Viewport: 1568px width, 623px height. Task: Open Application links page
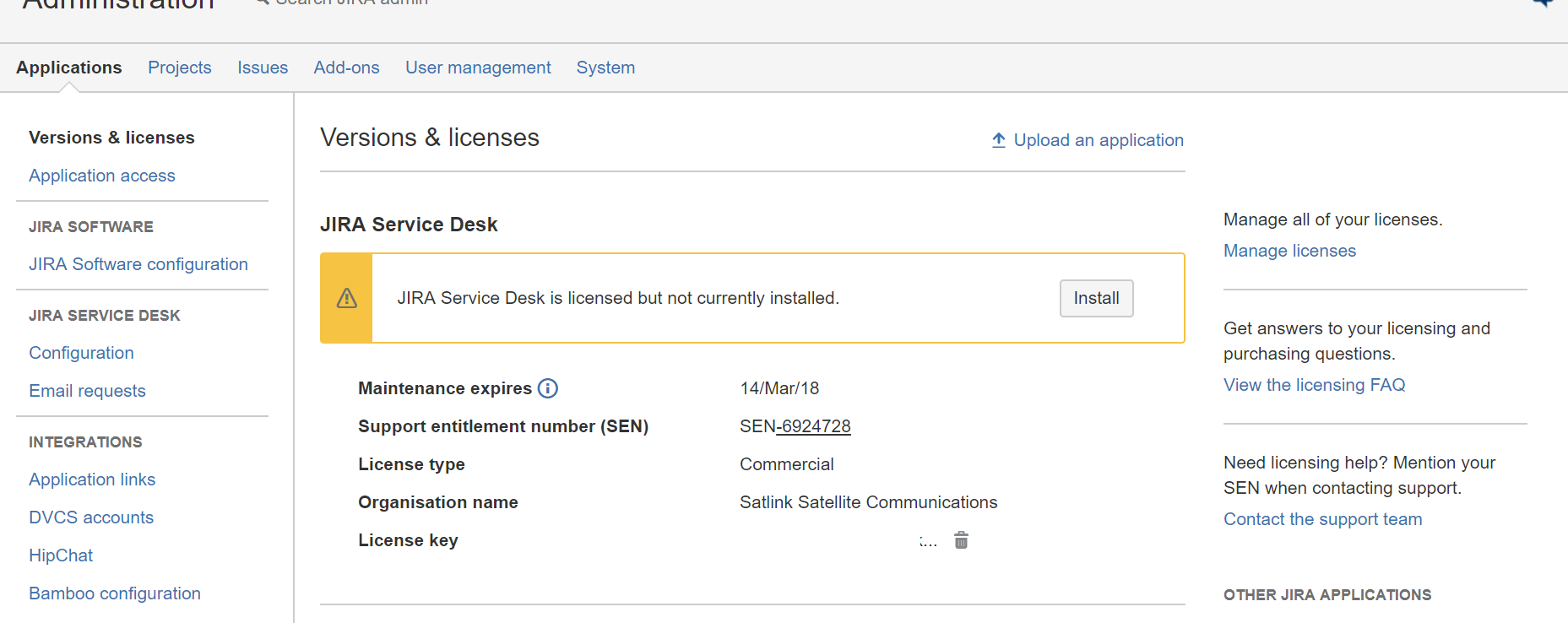[92, 479]
